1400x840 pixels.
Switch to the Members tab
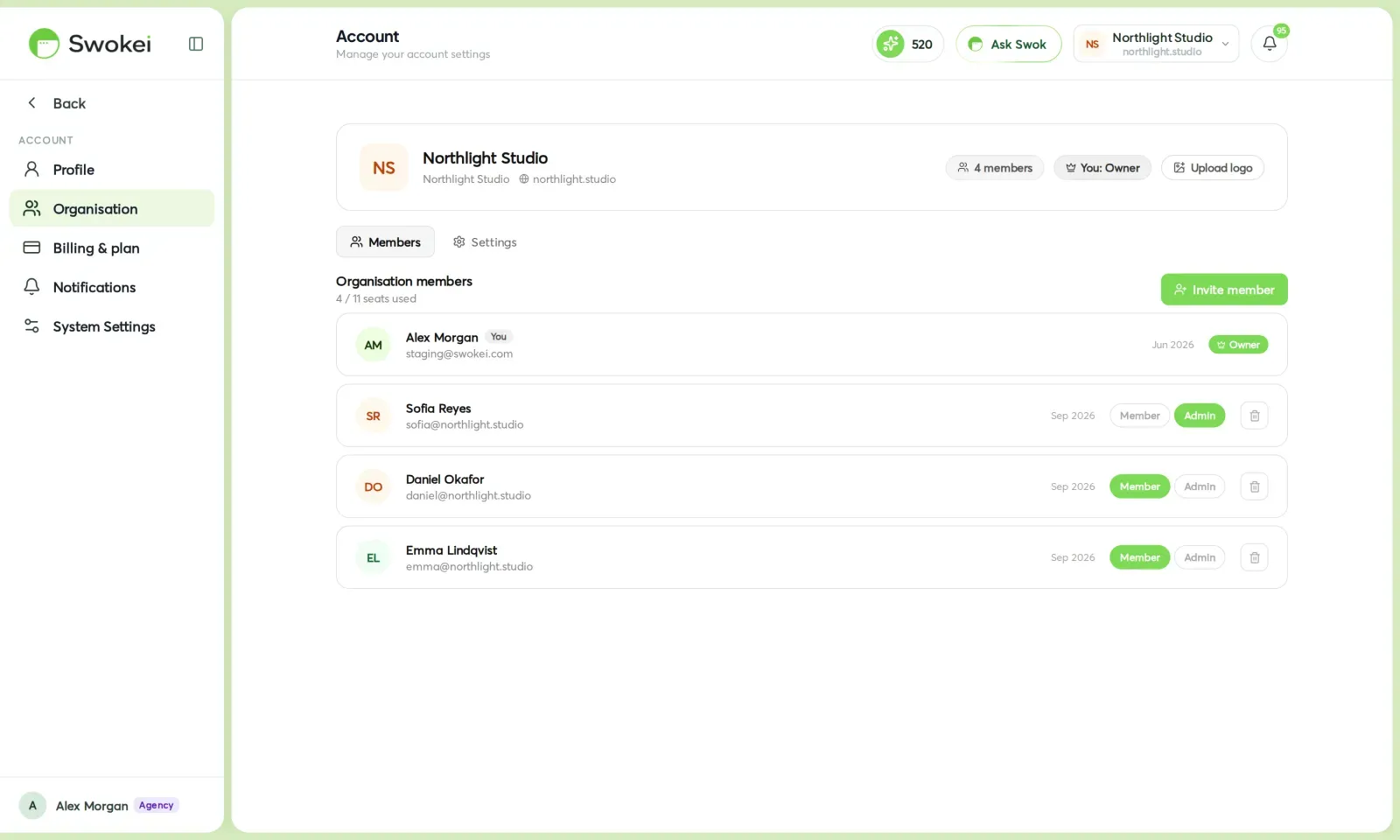click(385, 242)
